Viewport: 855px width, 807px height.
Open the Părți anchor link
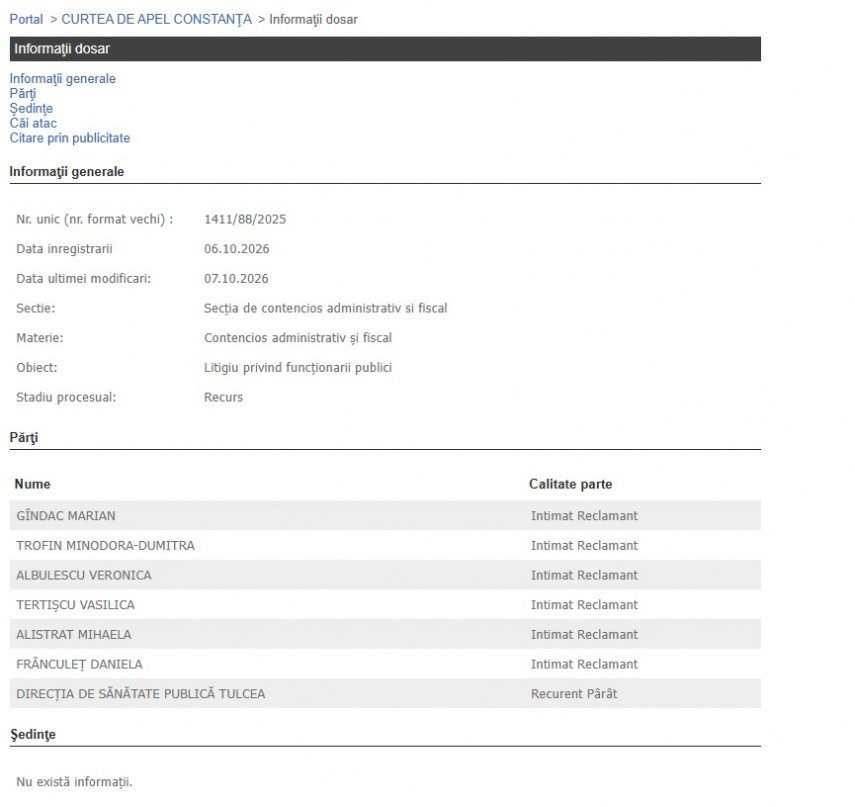point(23,93)
